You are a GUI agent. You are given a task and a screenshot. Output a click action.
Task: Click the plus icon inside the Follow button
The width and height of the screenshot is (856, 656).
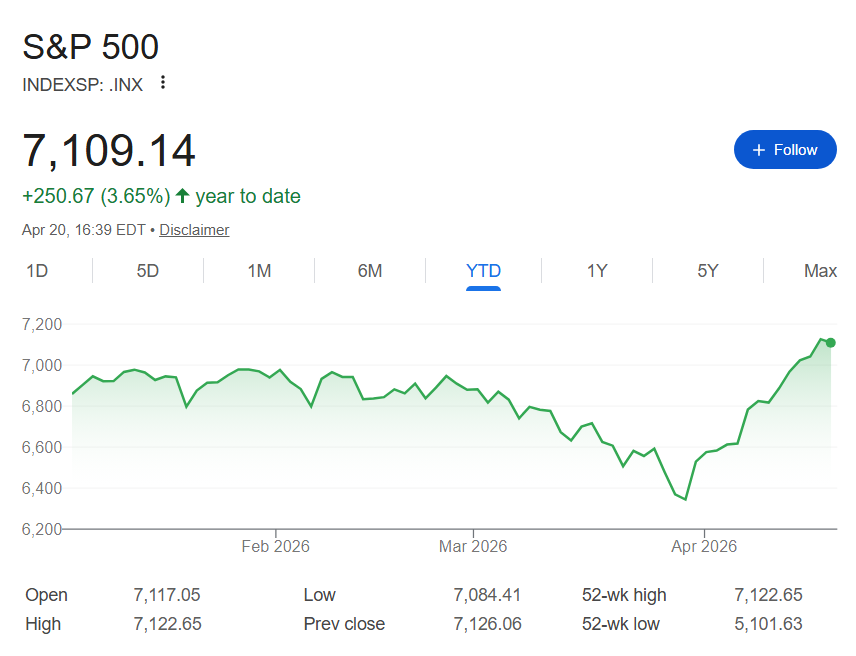click(x=758, y=149)
